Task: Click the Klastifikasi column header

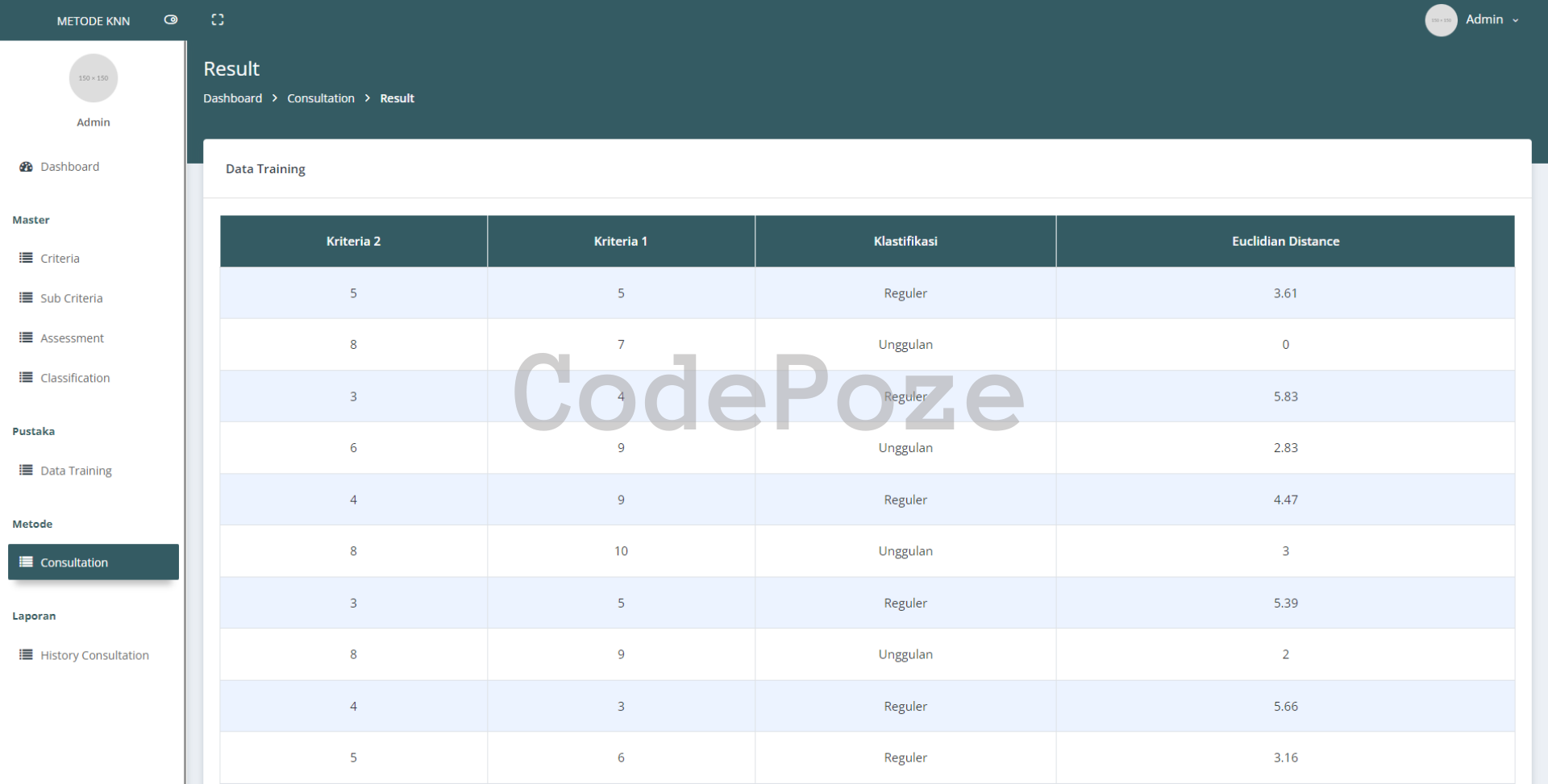Action: (x=905, y=241)
